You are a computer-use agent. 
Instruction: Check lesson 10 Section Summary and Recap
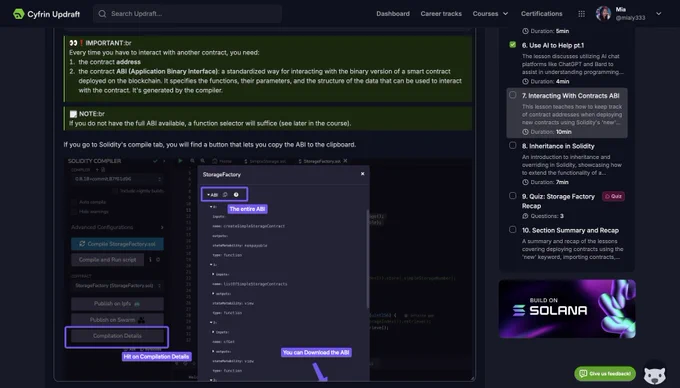coord(513,229)
